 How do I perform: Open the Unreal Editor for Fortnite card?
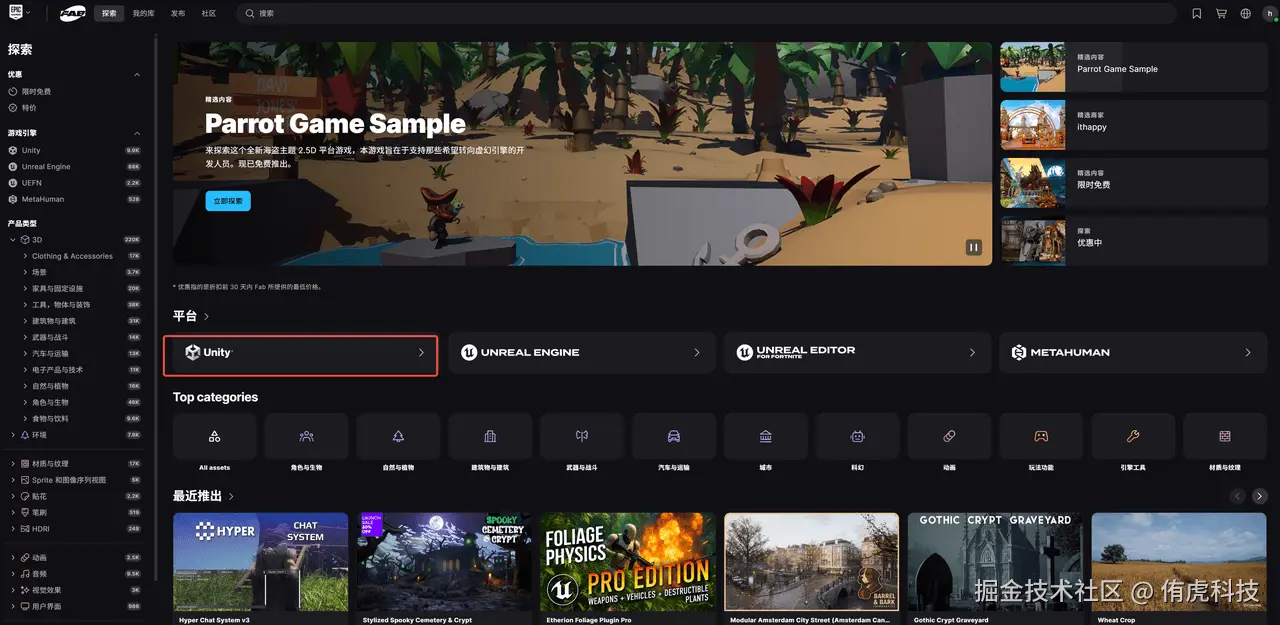click(857, 352)
